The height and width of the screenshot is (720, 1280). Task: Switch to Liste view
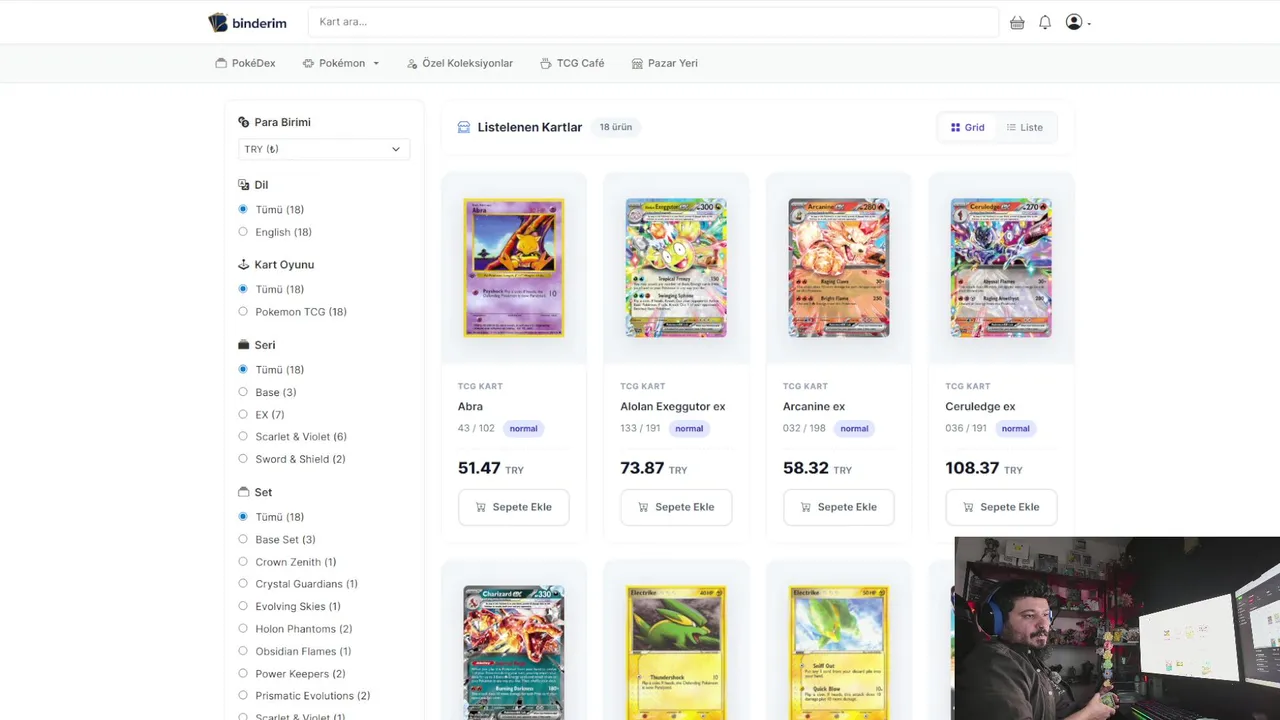(1025, 127)
